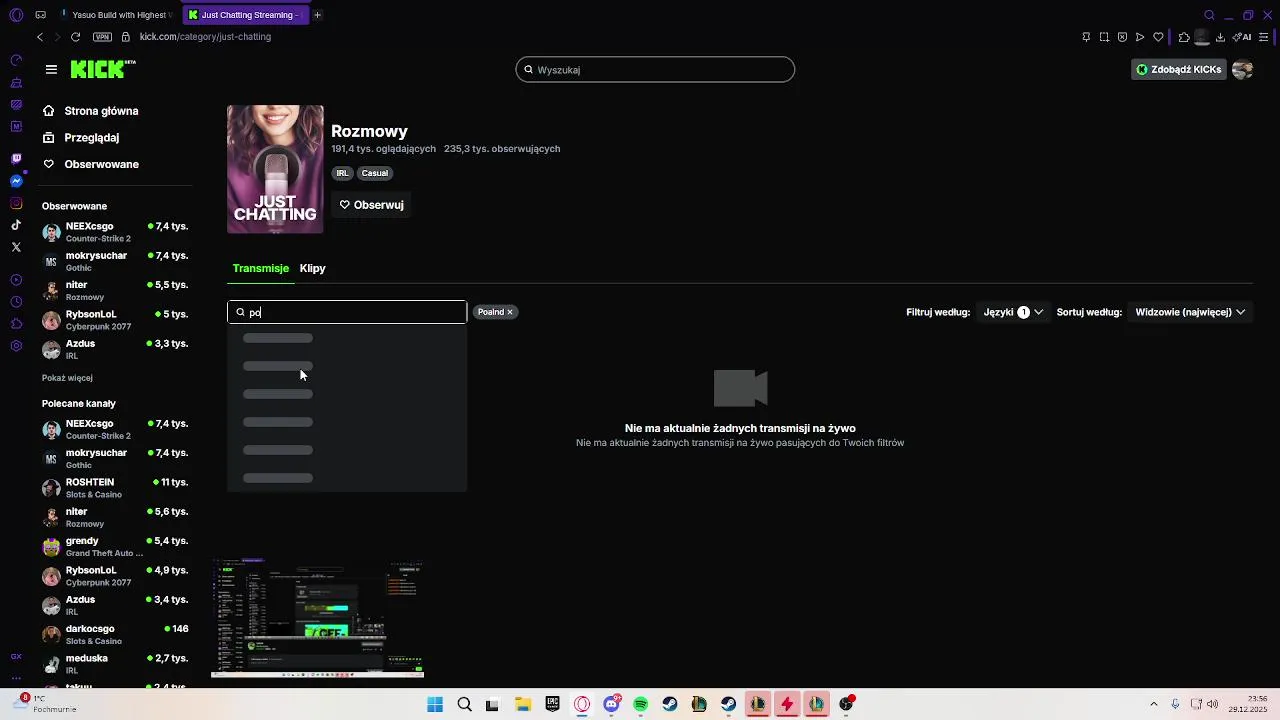Toggle the VPN badge in address bar
The height and width of the screenshot is (720, 1280).
[102, 37]
